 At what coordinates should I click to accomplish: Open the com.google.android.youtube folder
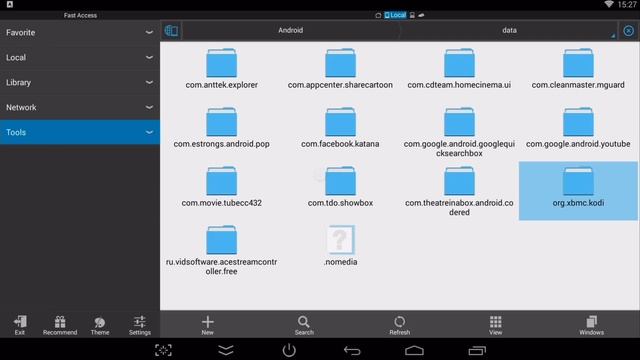(x=578, y=127)
